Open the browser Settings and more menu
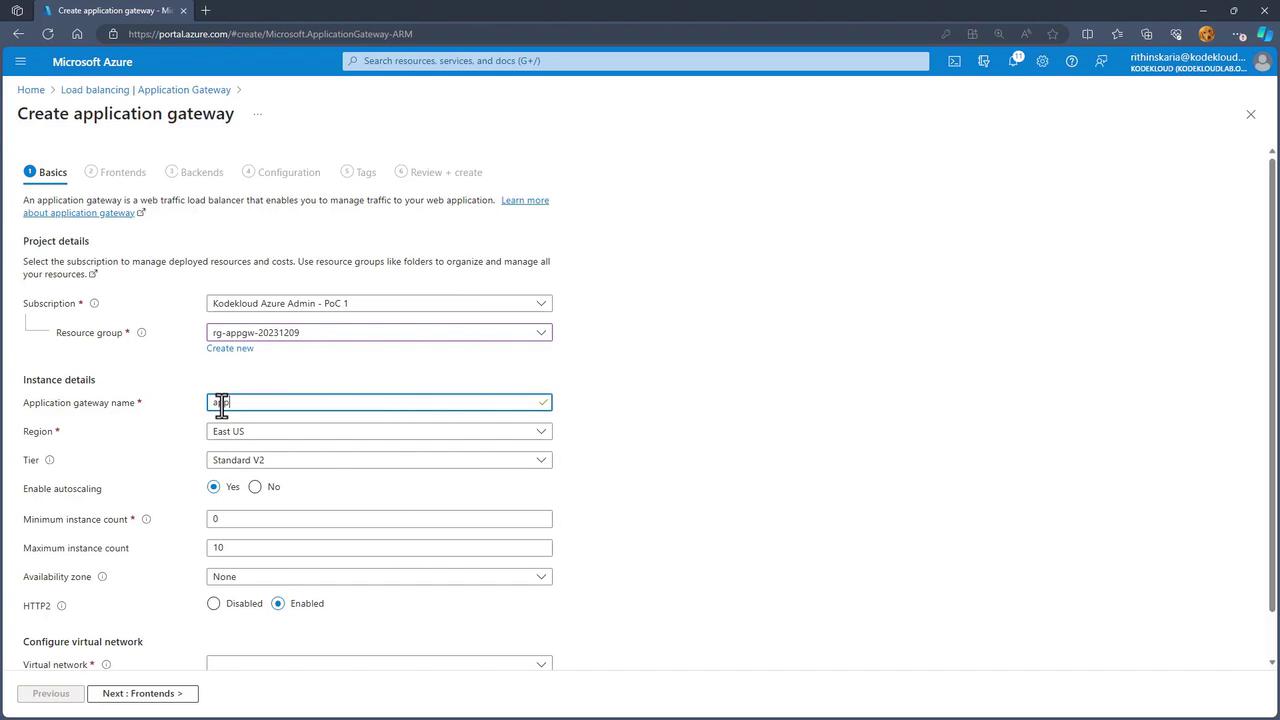 tap(1238, 34)
